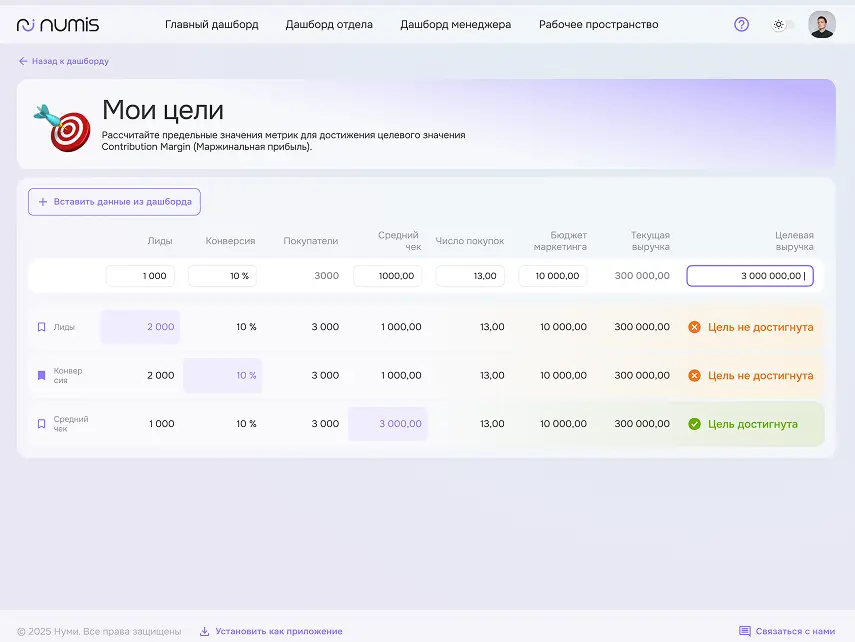This screenshot has height=642, width=855.
Task: Click the Средний чек input 1000,00
Action: coord(387,276)
